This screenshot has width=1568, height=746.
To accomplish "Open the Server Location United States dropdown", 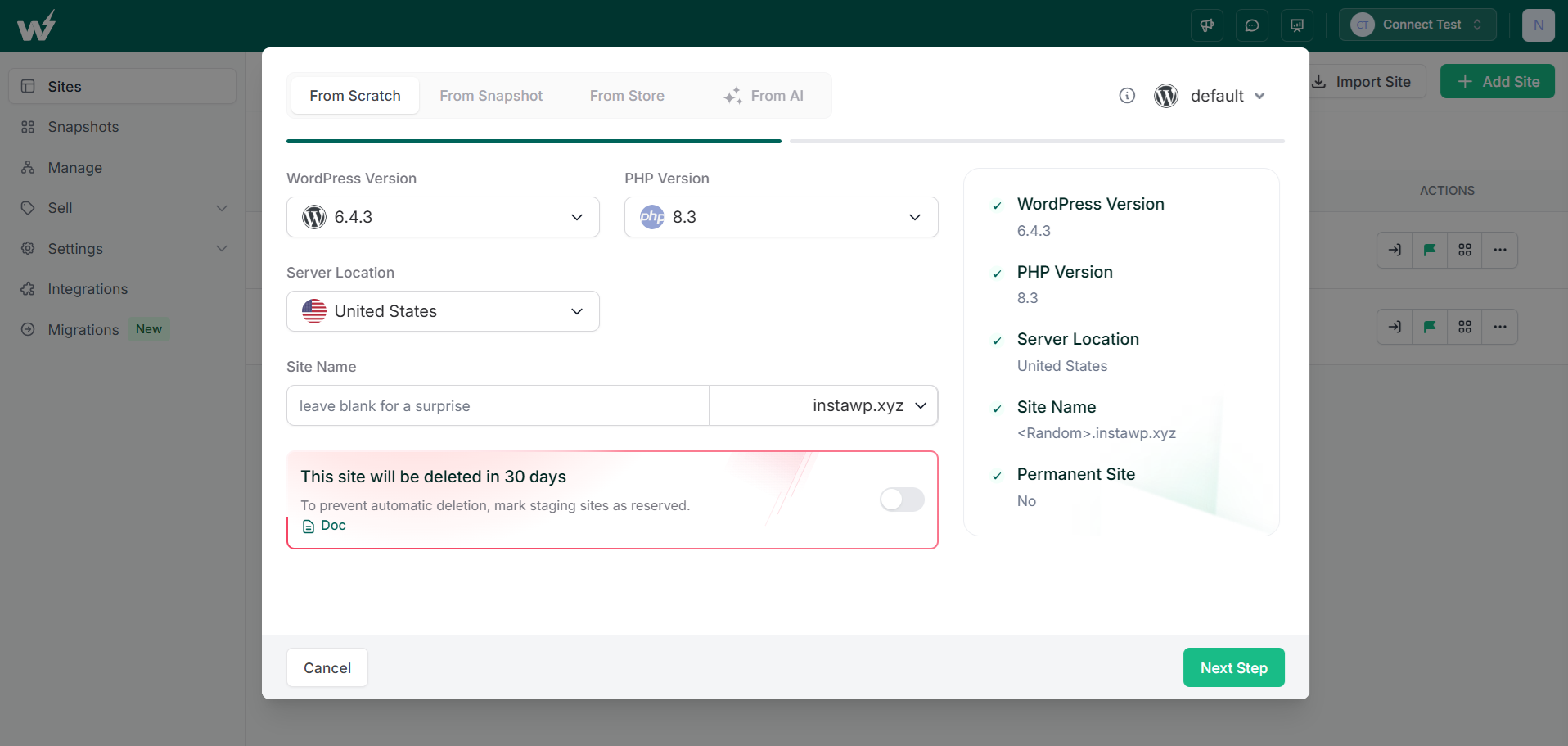I will [443, 311].
